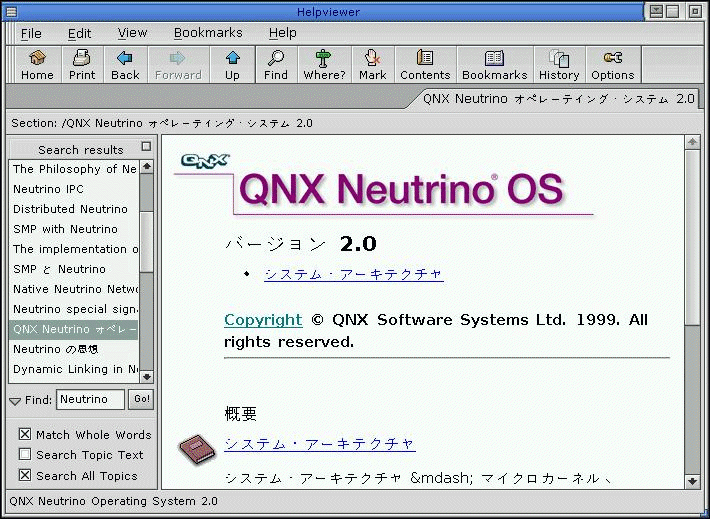Click the Forward arrow toolbar icon
Image resolution: width=710 pixels, height=519 pixels.
click(178, 65)
